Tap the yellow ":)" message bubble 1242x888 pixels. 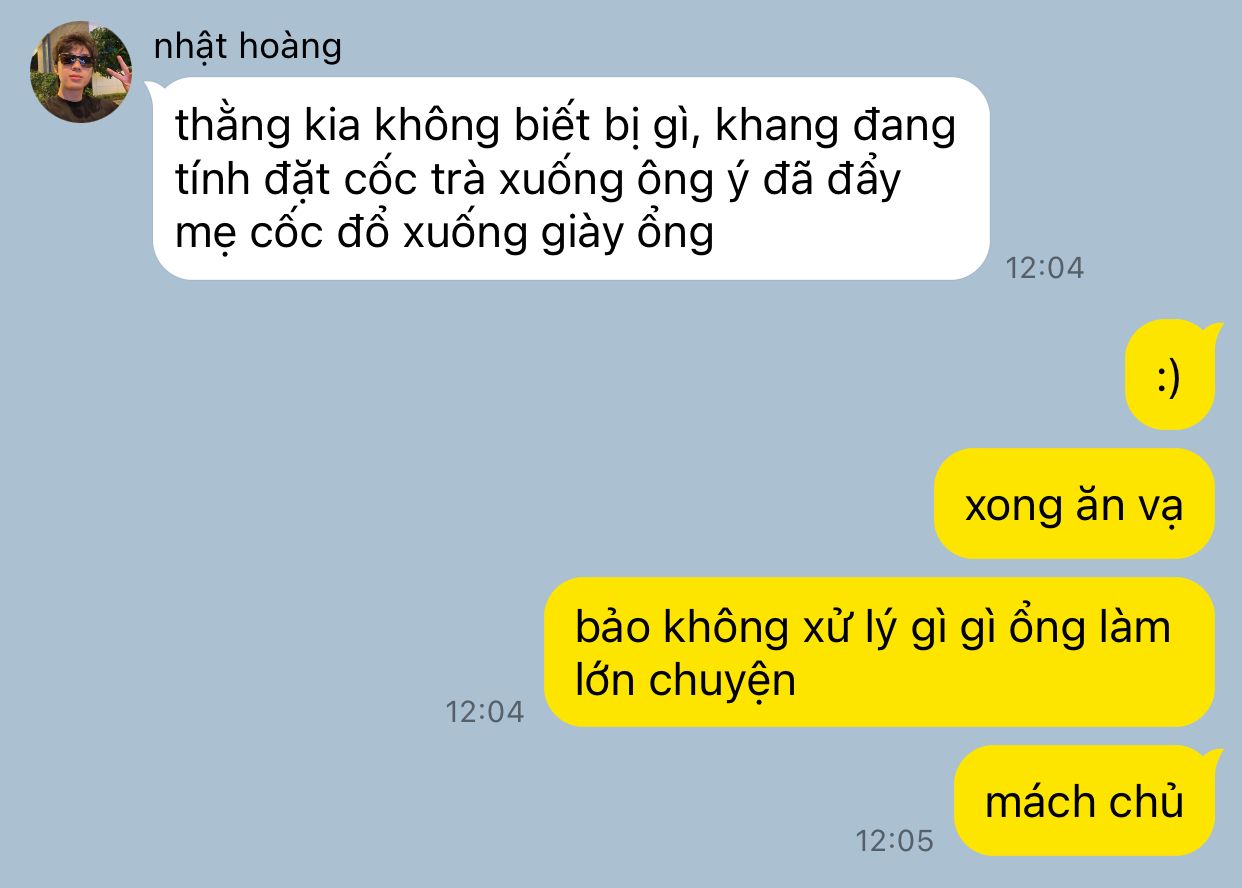click(x=1171, y=374)
